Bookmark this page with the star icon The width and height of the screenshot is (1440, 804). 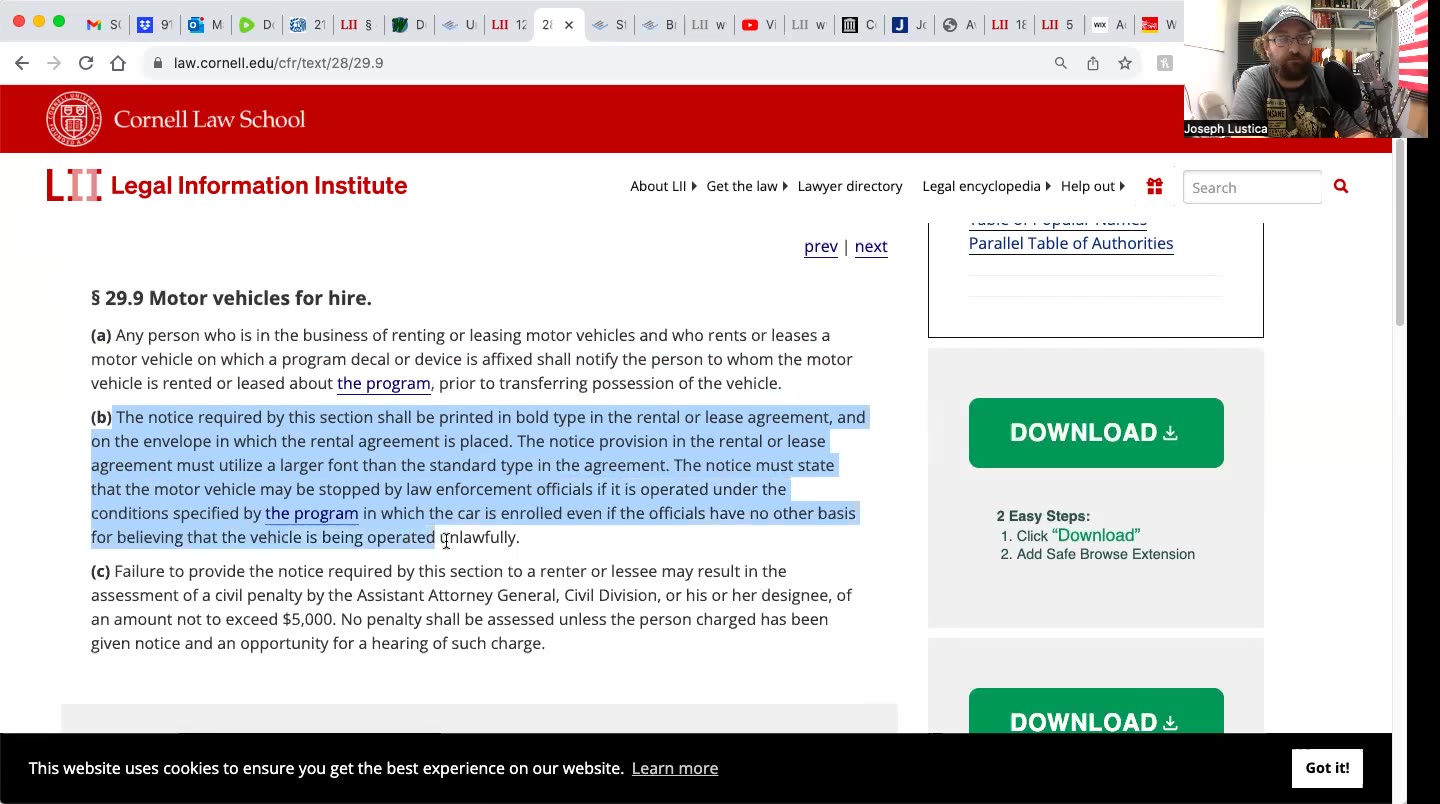pyautogui.click(x=1125, y=63)
